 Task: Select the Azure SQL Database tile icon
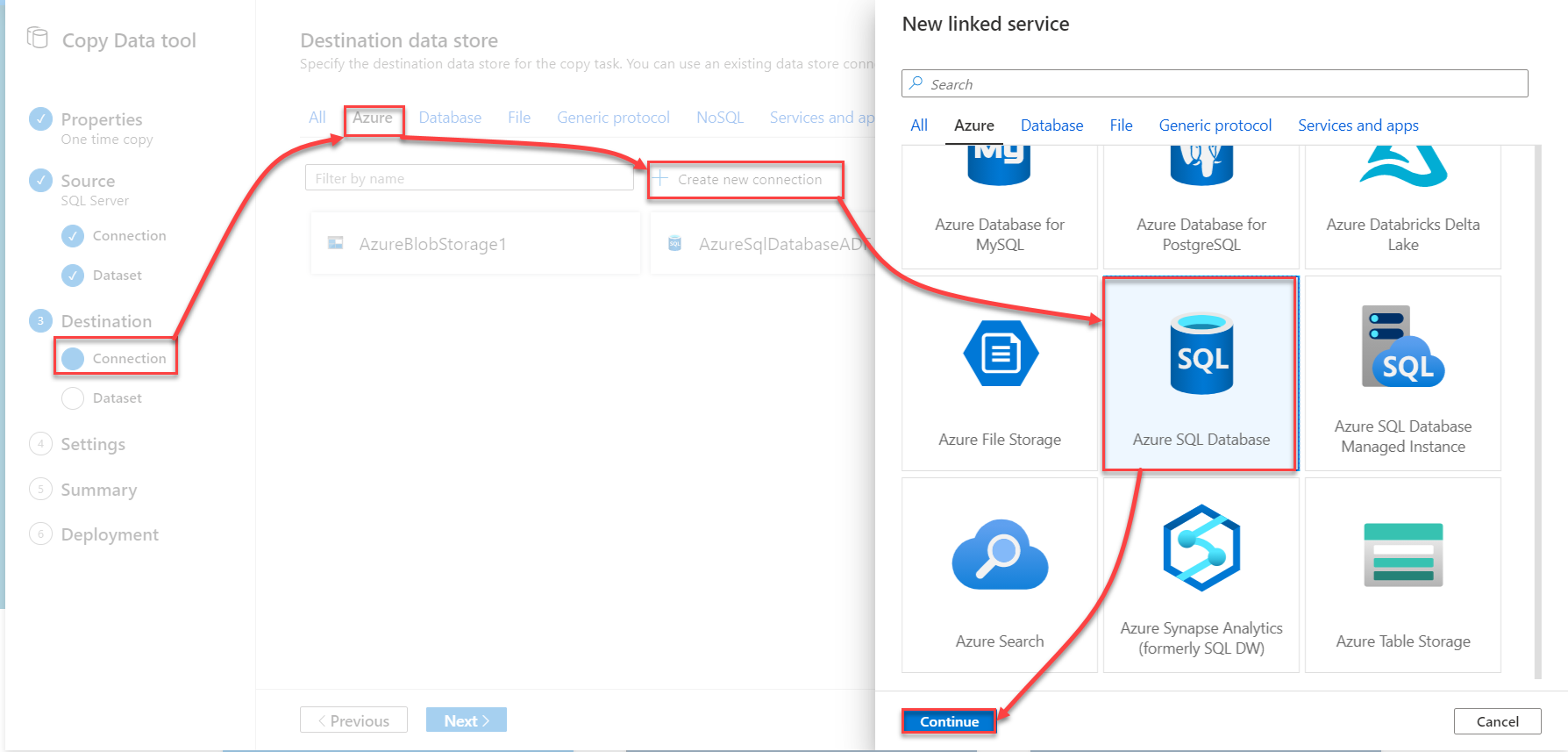tap(1201, 354)
